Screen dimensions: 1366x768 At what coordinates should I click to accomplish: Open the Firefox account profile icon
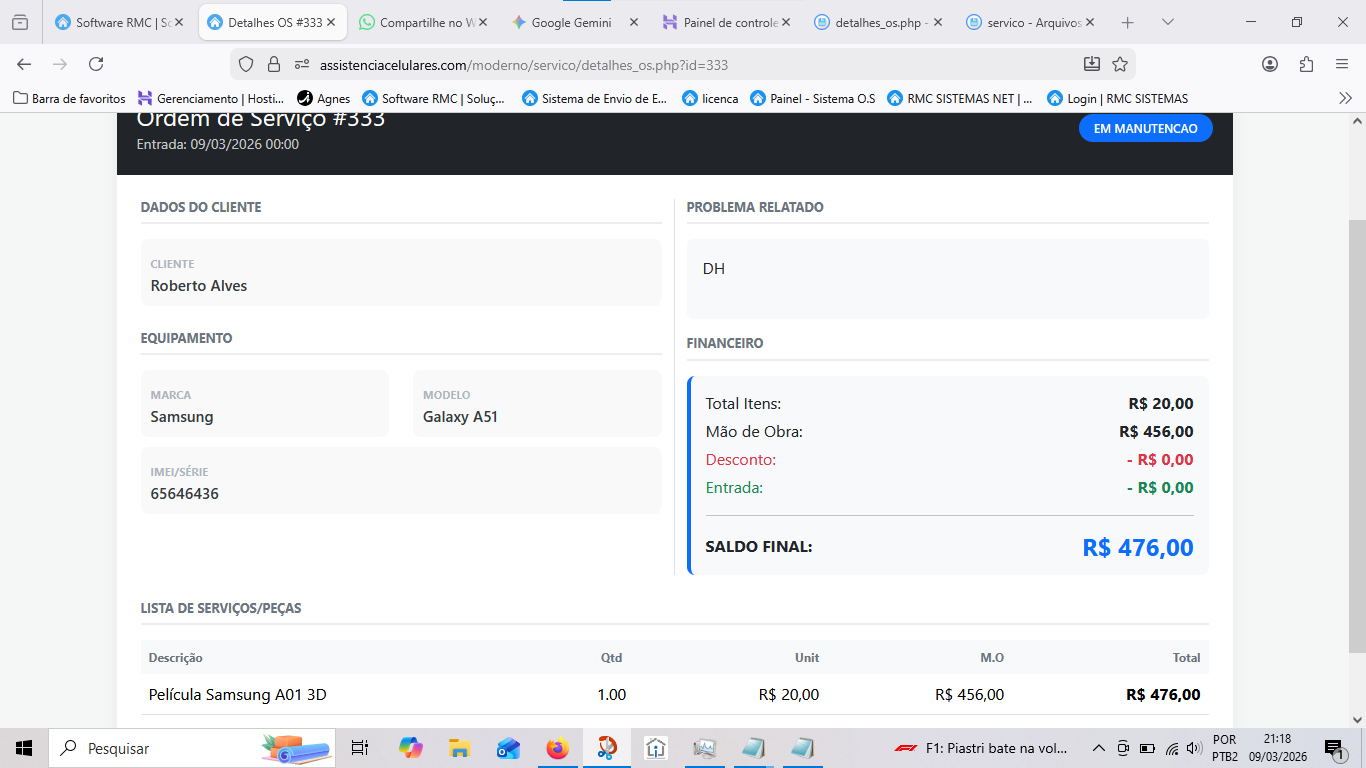pos(1270,64)
